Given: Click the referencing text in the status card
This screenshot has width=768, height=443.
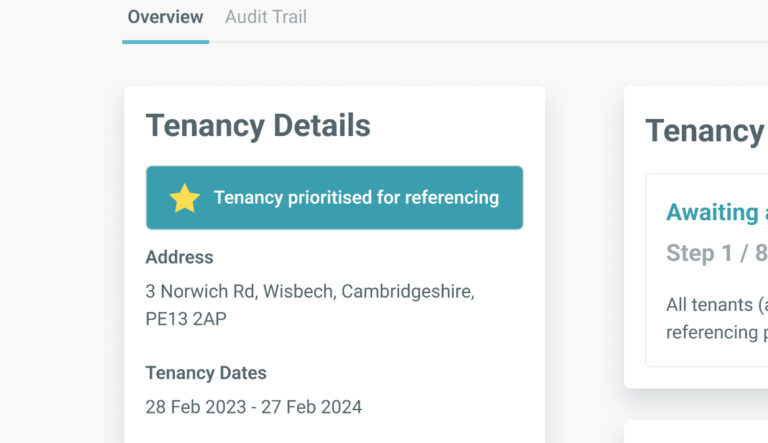Looking at the screenshot, I should 712,332.
